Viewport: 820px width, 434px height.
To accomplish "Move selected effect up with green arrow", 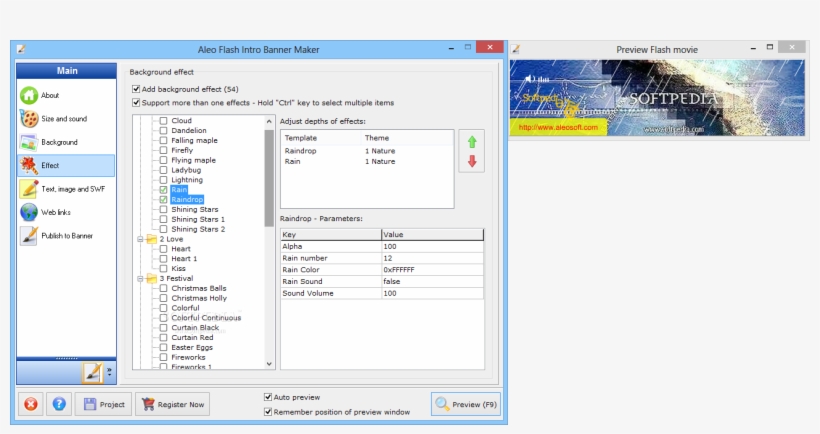I will pos(472,142).
